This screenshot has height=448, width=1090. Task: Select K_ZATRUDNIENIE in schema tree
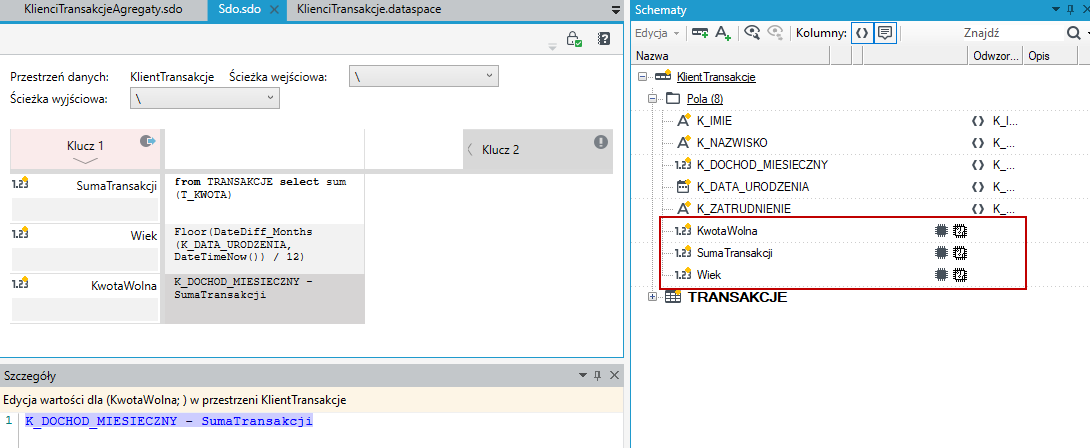click(x=744, y=209)
